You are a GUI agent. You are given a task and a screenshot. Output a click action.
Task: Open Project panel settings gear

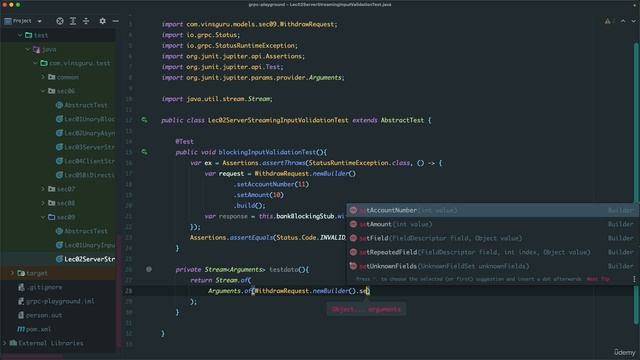point(102,21)
